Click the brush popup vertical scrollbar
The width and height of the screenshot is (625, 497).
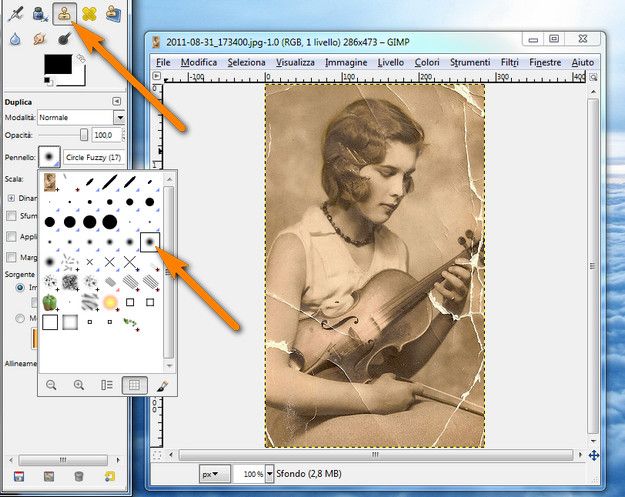pyautogui.click(x=169, y=271)
